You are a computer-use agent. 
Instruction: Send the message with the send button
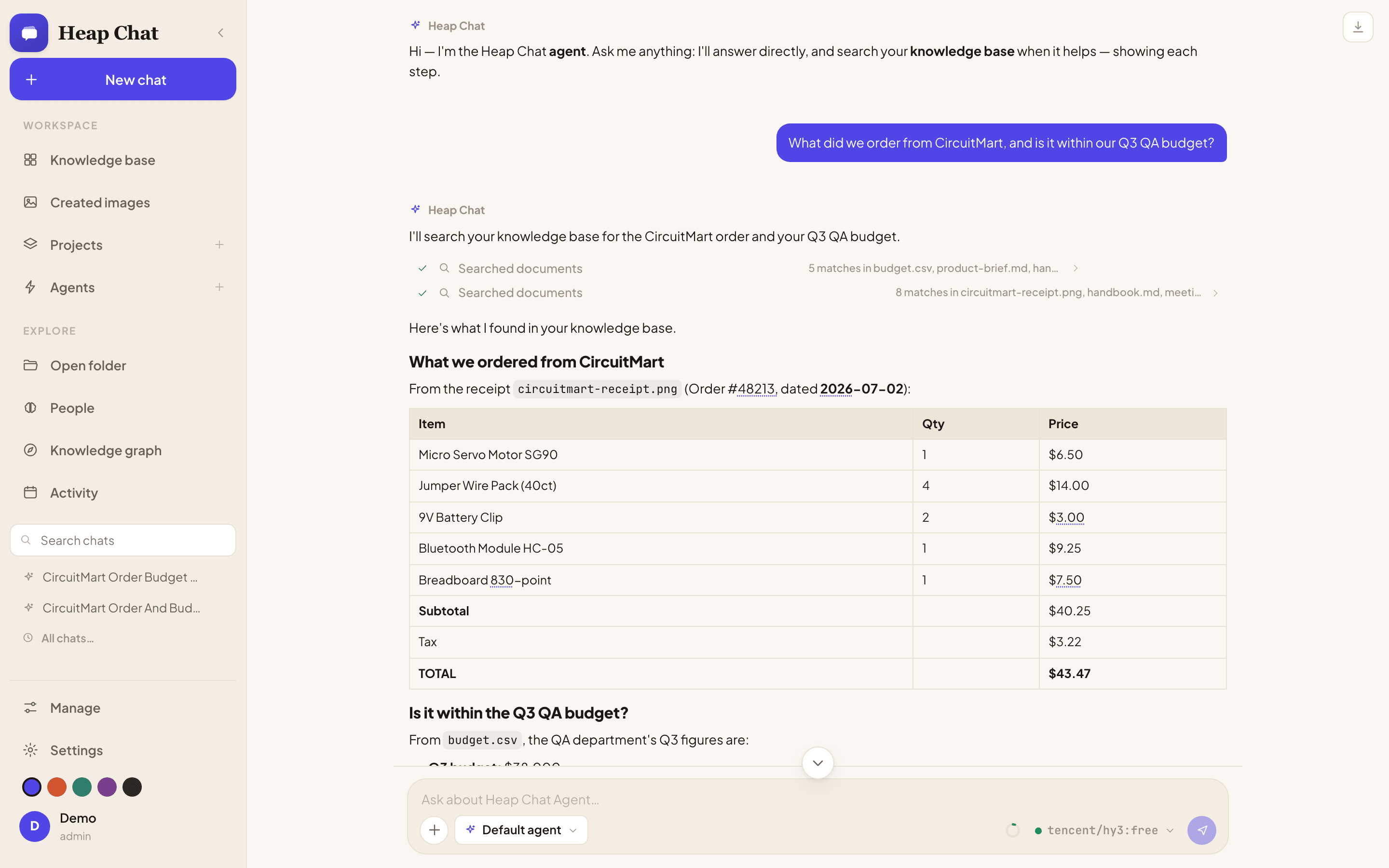pos(1202,830)
